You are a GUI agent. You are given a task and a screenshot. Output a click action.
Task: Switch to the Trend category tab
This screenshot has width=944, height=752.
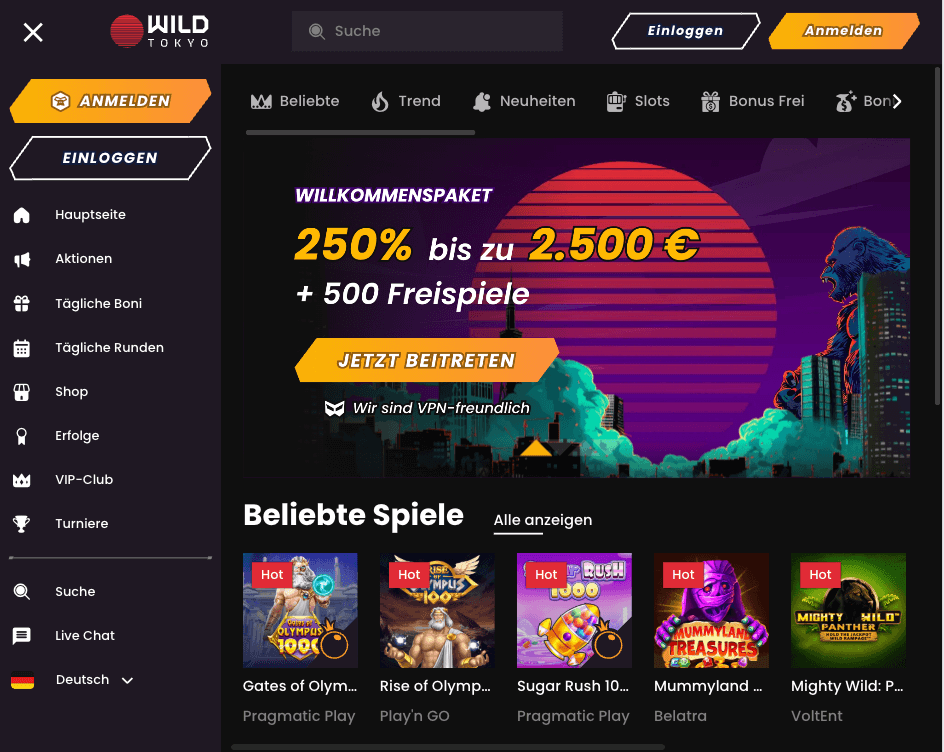coord(406,101)
